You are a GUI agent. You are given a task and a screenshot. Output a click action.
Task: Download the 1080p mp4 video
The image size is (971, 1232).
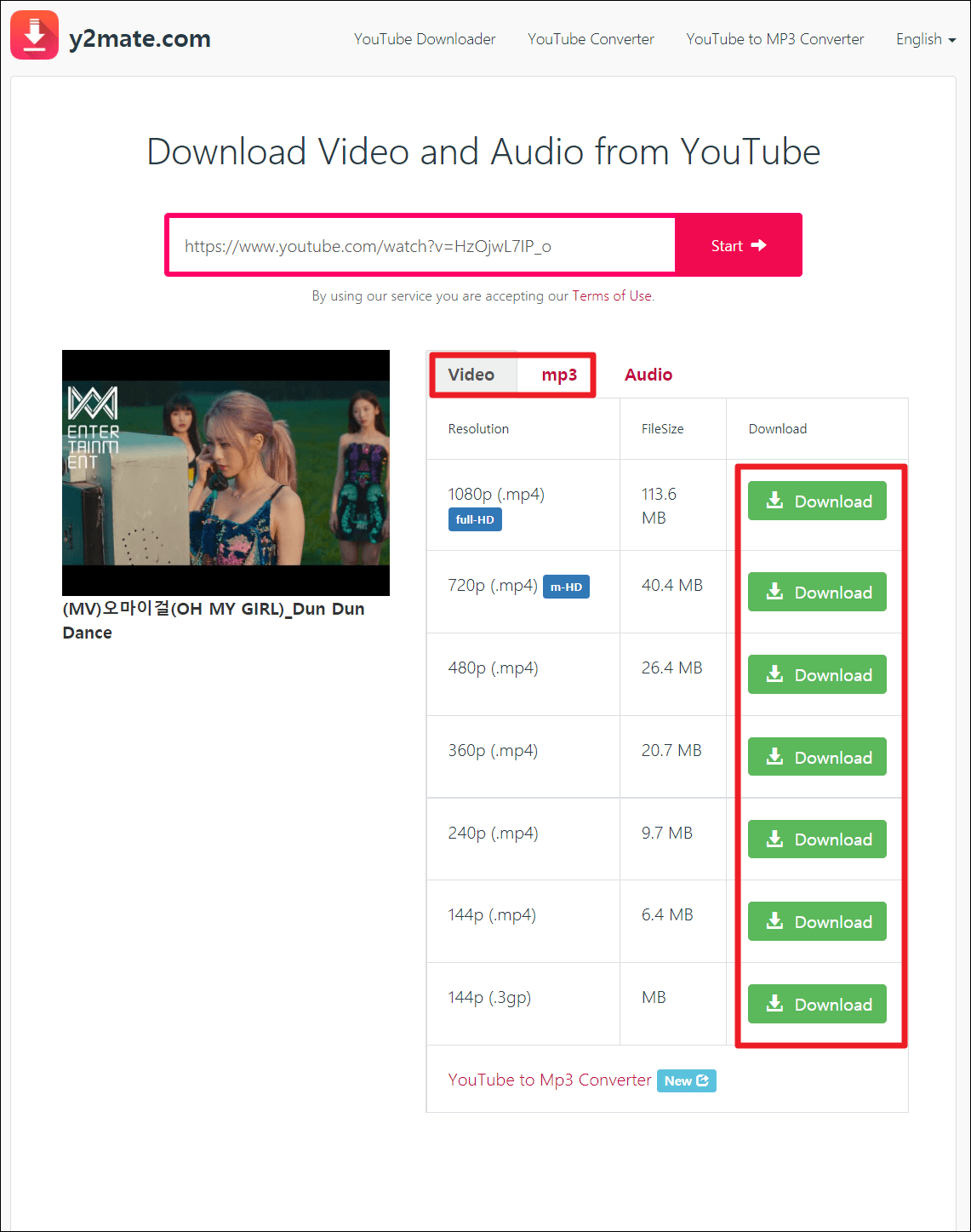pyautogui.click(x=817, y=501)
